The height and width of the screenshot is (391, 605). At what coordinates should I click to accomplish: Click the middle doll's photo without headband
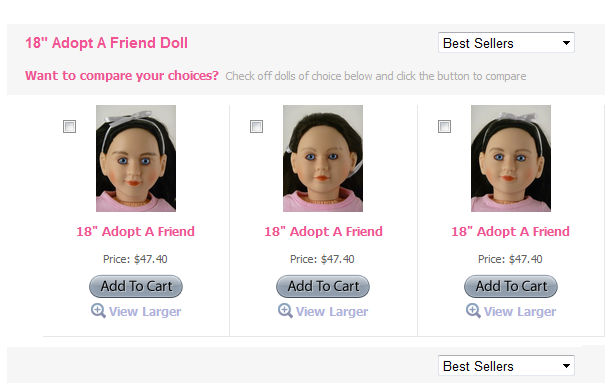click(x=323, y=158)
